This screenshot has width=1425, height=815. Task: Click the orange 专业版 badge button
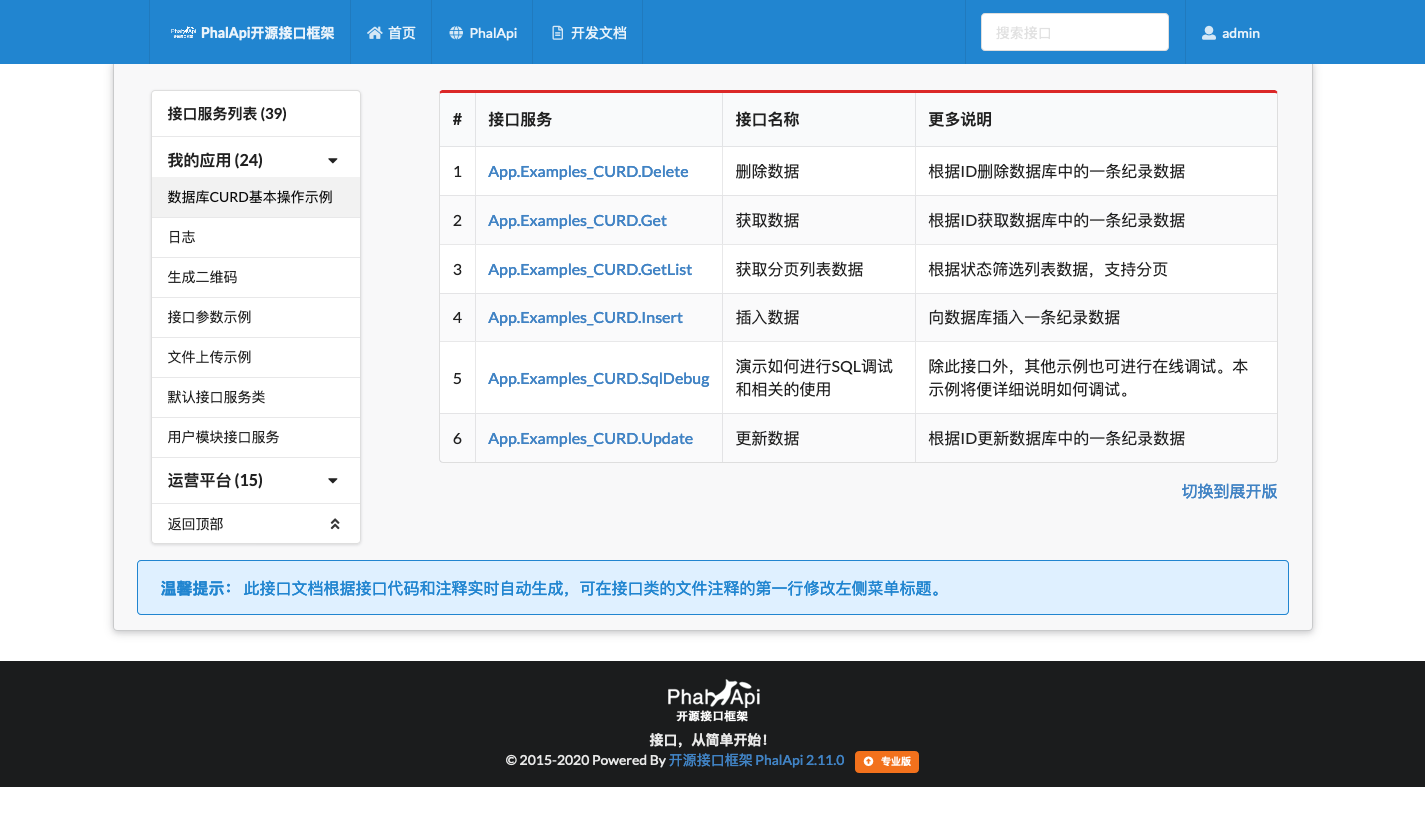pyautogui.click(x=886, y=762)
